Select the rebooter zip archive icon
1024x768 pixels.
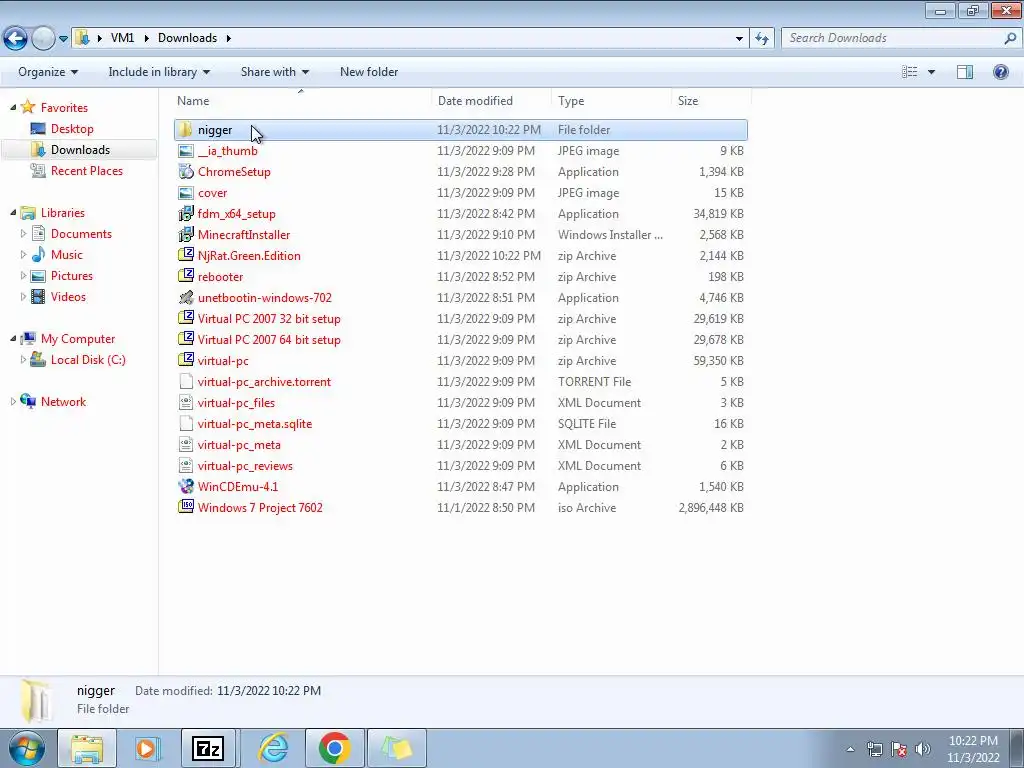[x=186, y=276]
